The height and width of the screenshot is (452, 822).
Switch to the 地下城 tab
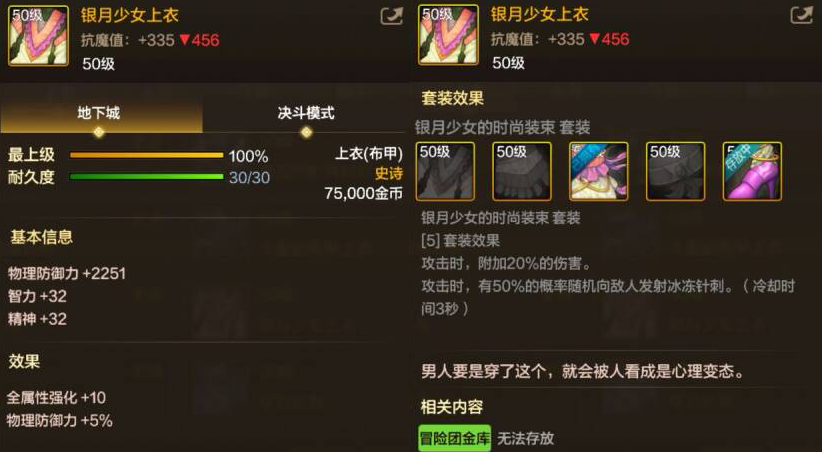[x=101, y=114]
